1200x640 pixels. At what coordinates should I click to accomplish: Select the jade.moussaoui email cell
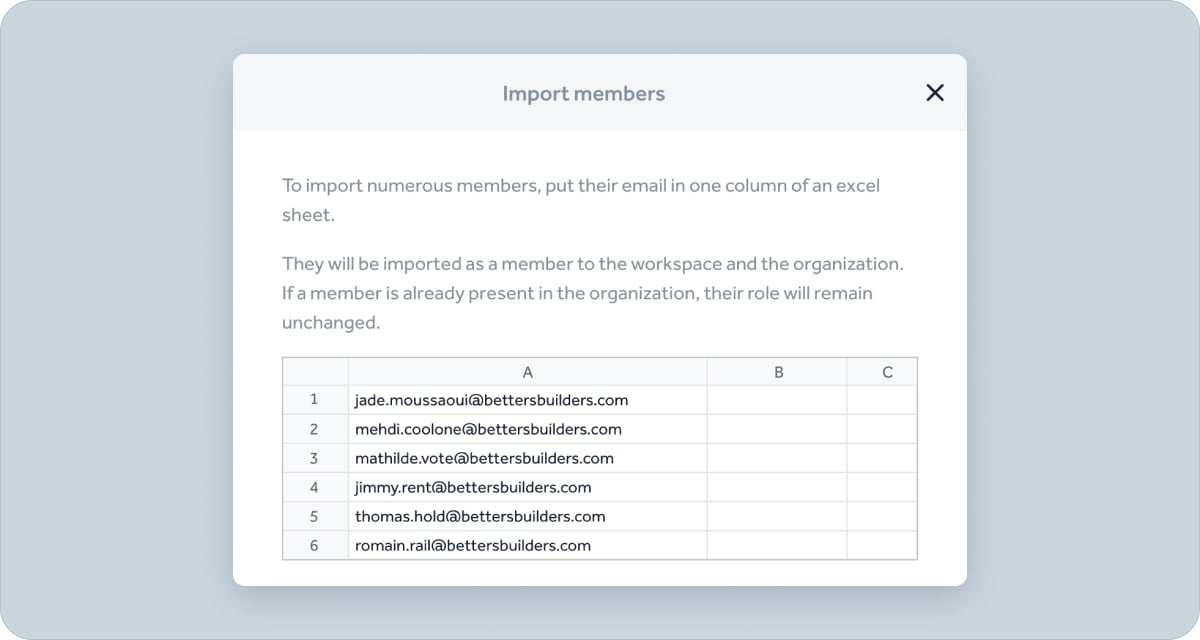pos(491,400)
